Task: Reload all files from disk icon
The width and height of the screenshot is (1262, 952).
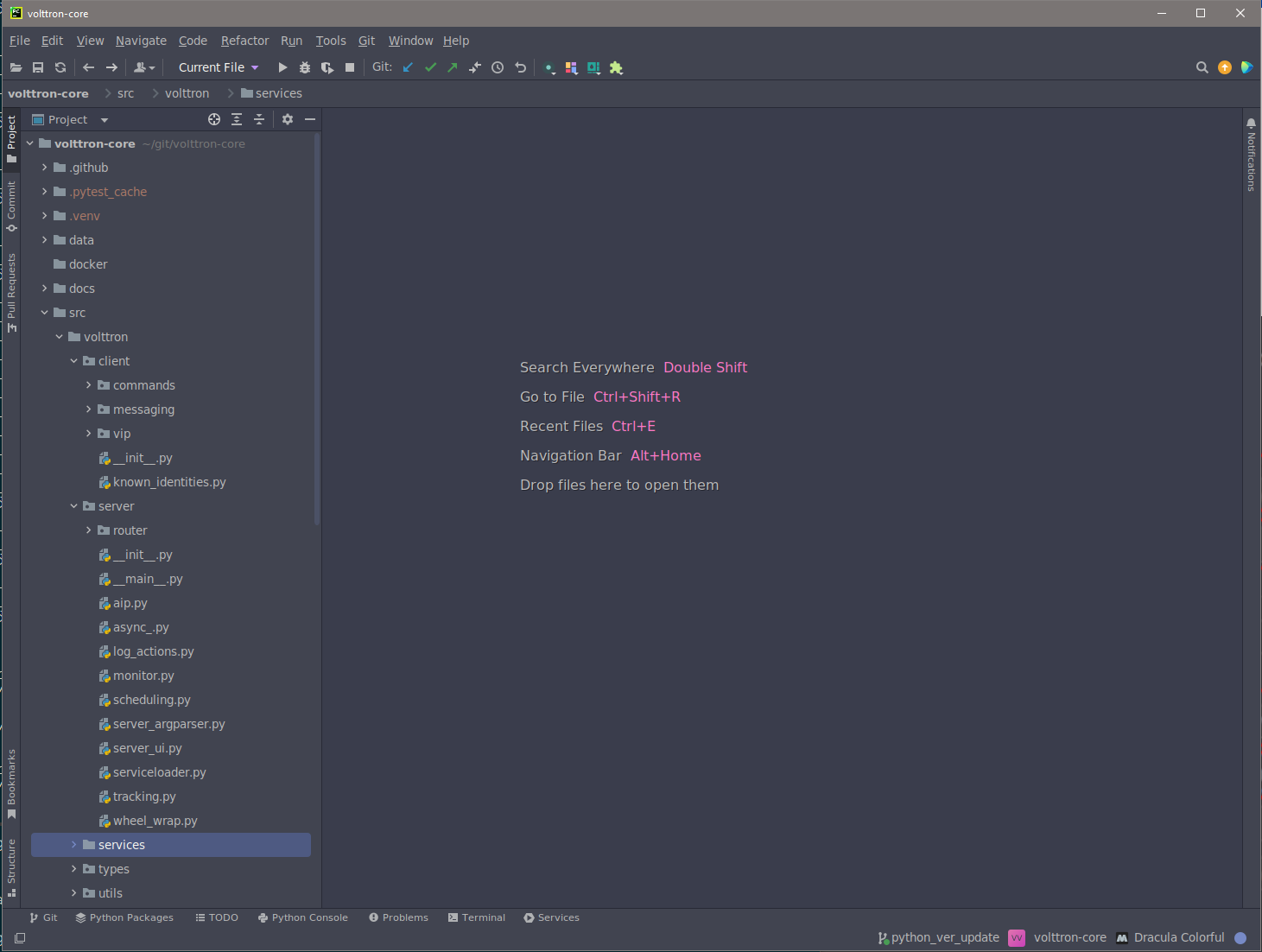Action: click(x=60, y=67)
